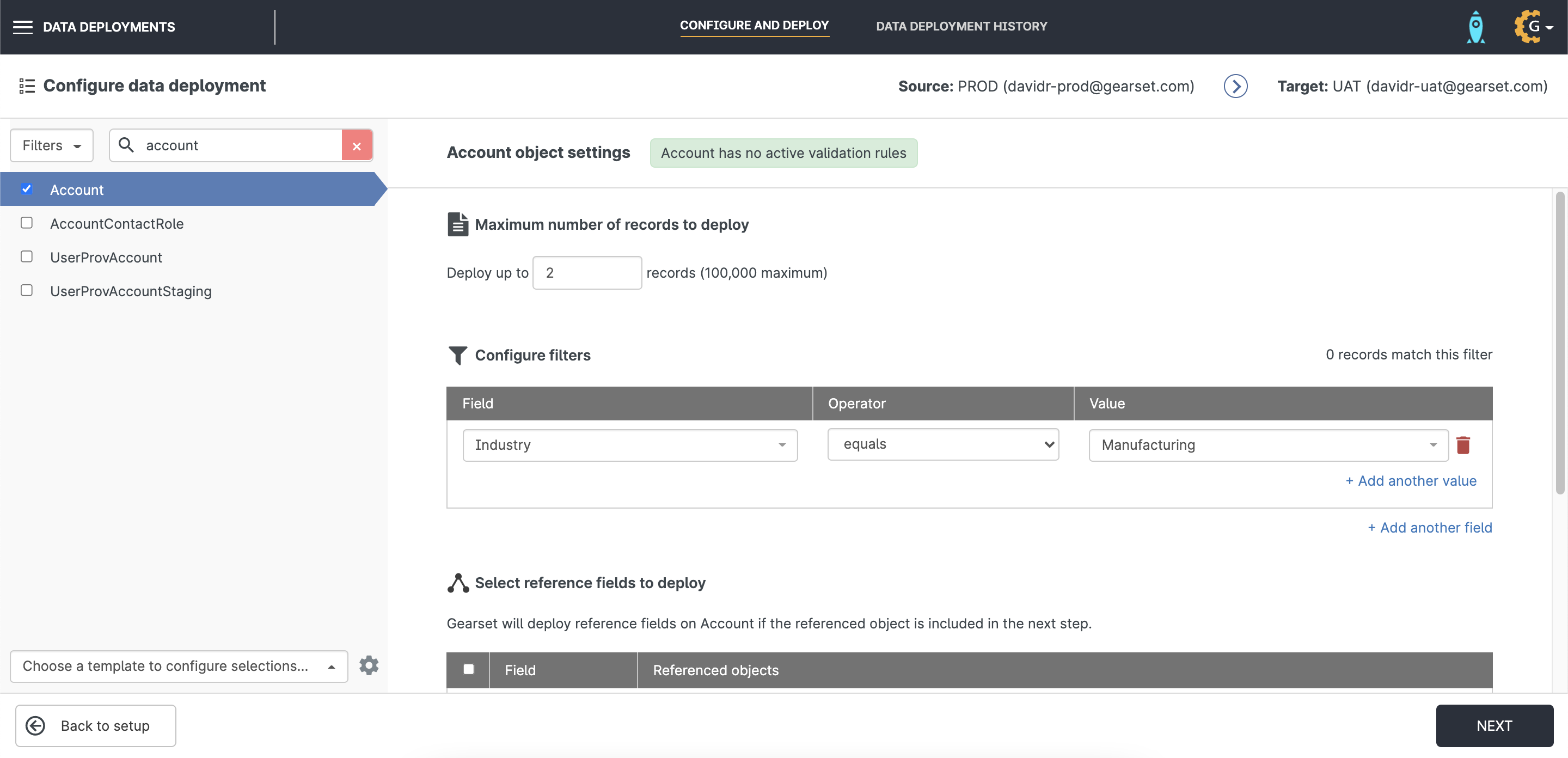
Task: Select UserProvAccountStaging in the object list
Action: (131, 291)
